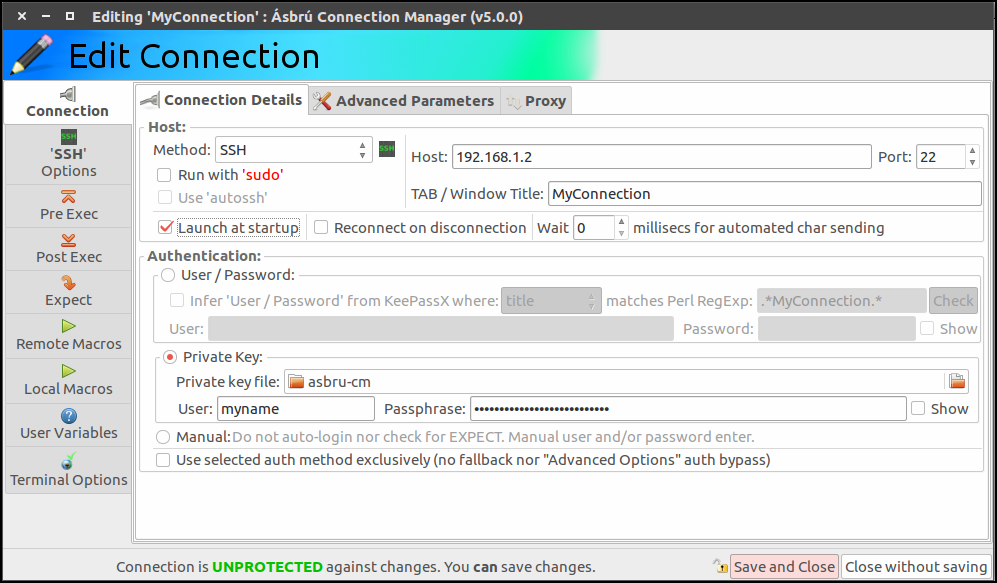Switch to the Proxy tab
997x583 pixels.
coord(536,101)
